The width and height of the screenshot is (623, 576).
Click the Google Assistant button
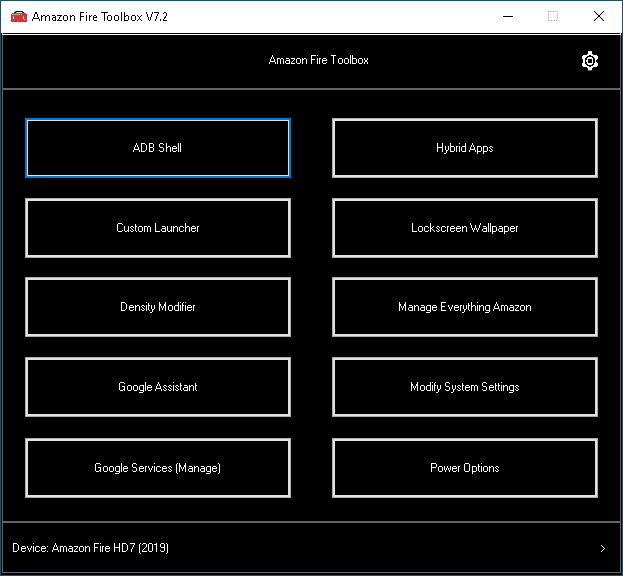[158, 387]
